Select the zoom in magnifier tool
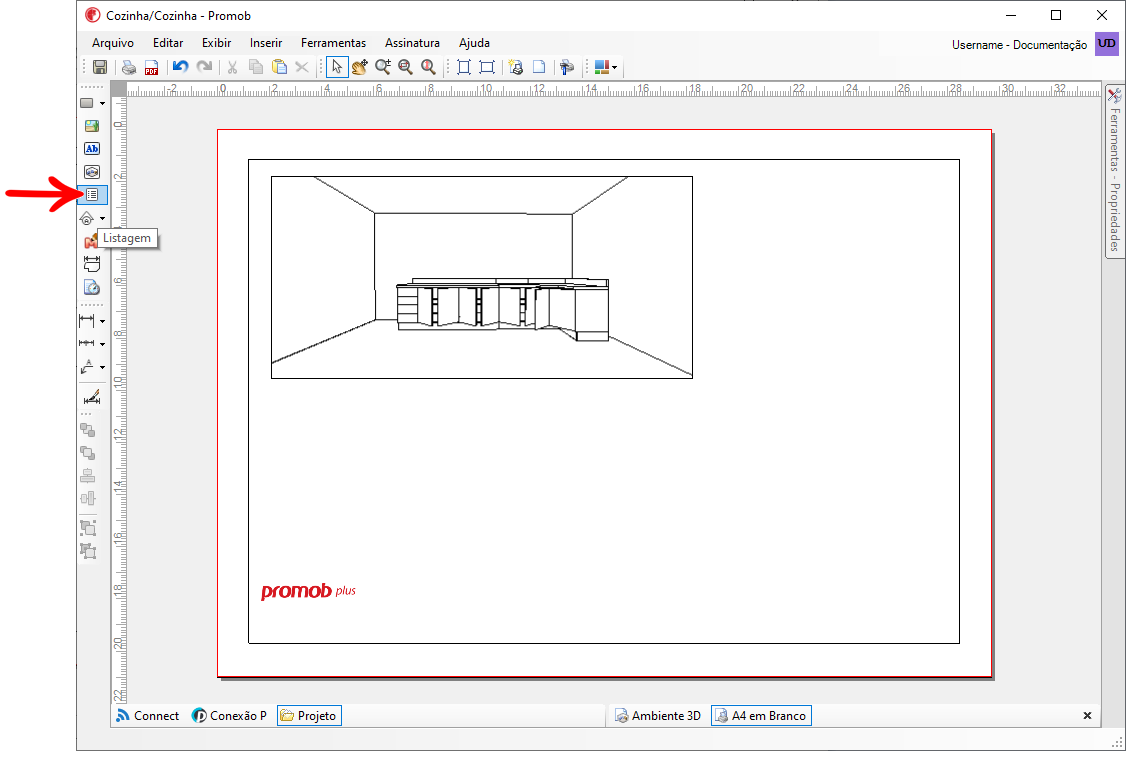The image size is (1136, 758). [x=383, y=67]
